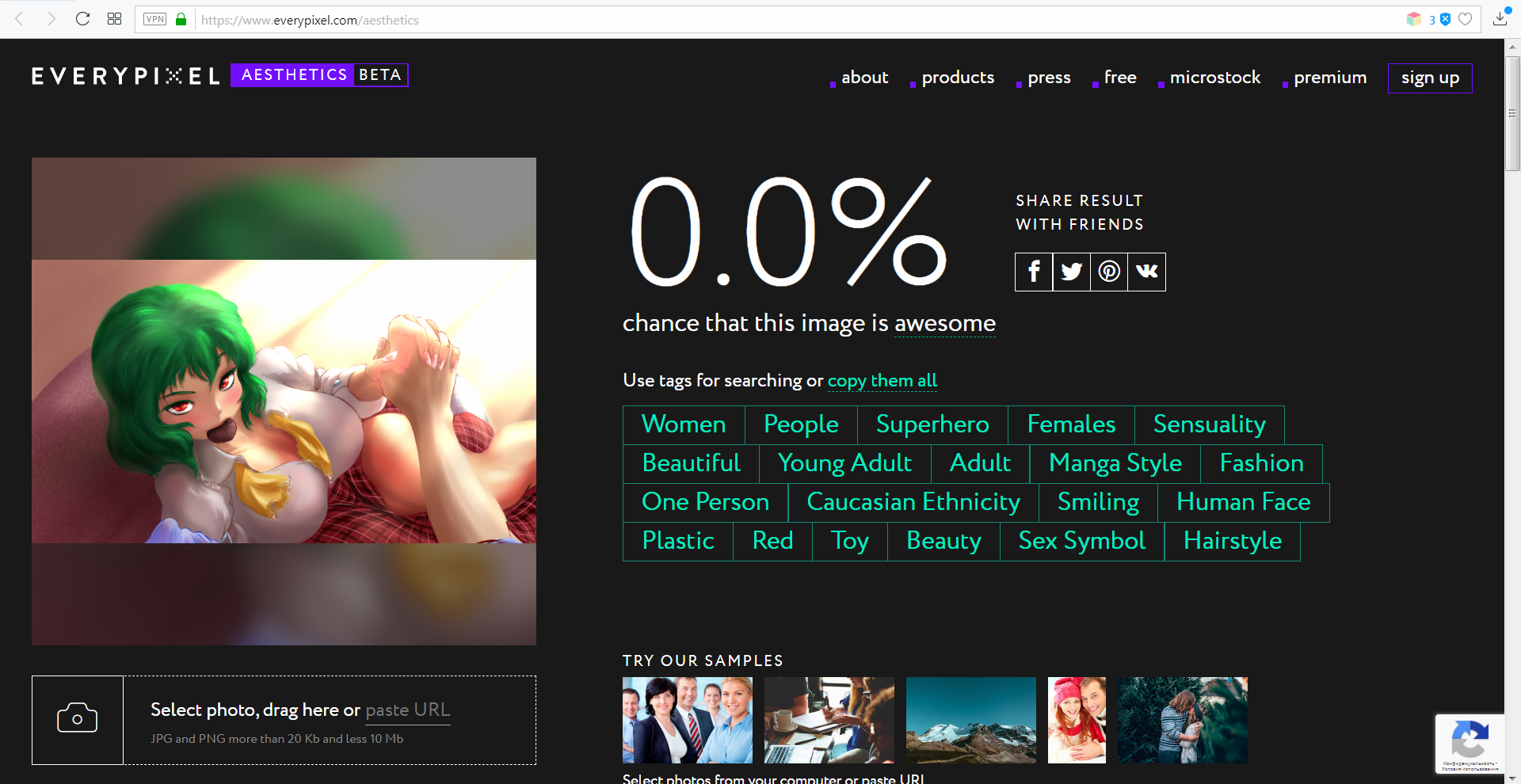Select the Women tag
Viewport: 1521px width, 784px height.
pos(684,424)
